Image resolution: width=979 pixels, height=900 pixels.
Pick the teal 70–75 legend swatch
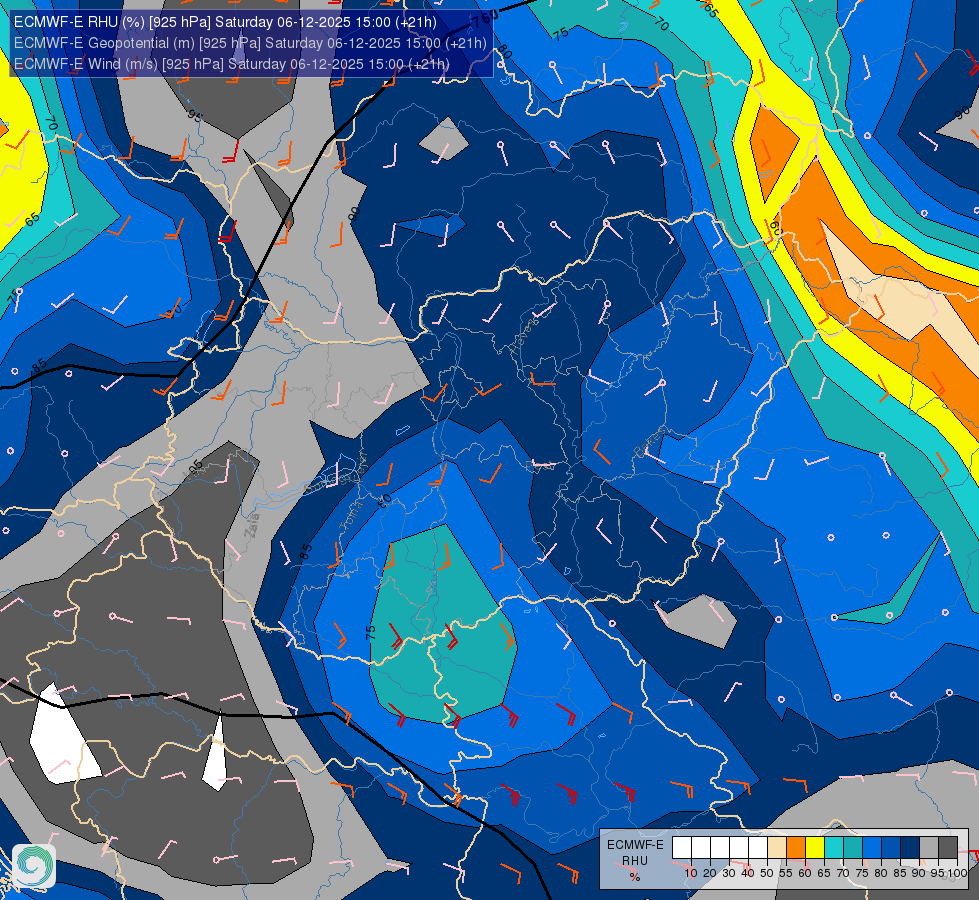pos(853,848)
